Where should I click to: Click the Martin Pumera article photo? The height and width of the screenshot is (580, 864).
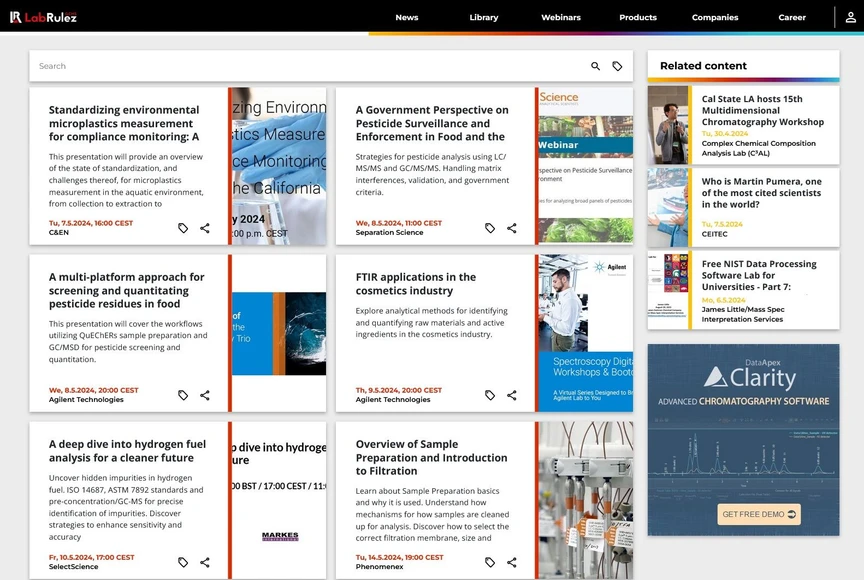[668, 208]
